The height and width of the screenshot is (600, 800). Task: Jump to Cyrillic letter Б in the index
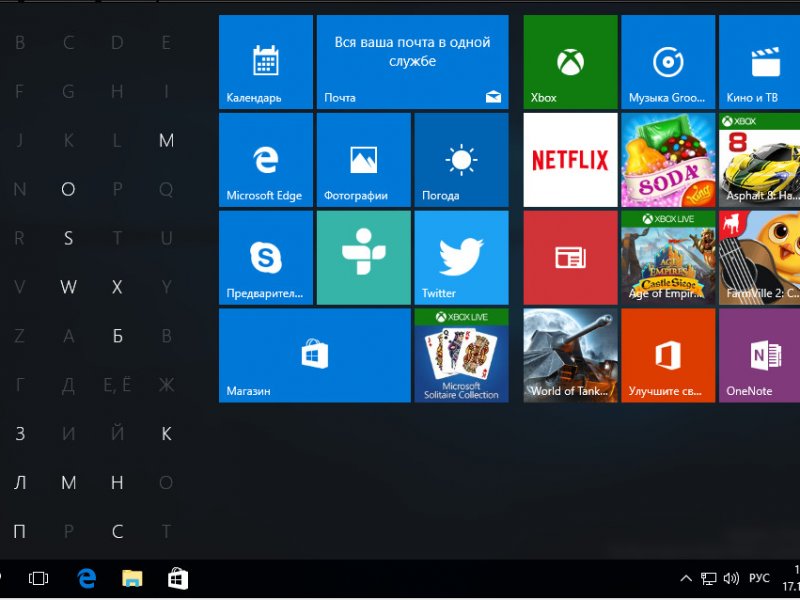pyautogui.click(x=117, y=336)
